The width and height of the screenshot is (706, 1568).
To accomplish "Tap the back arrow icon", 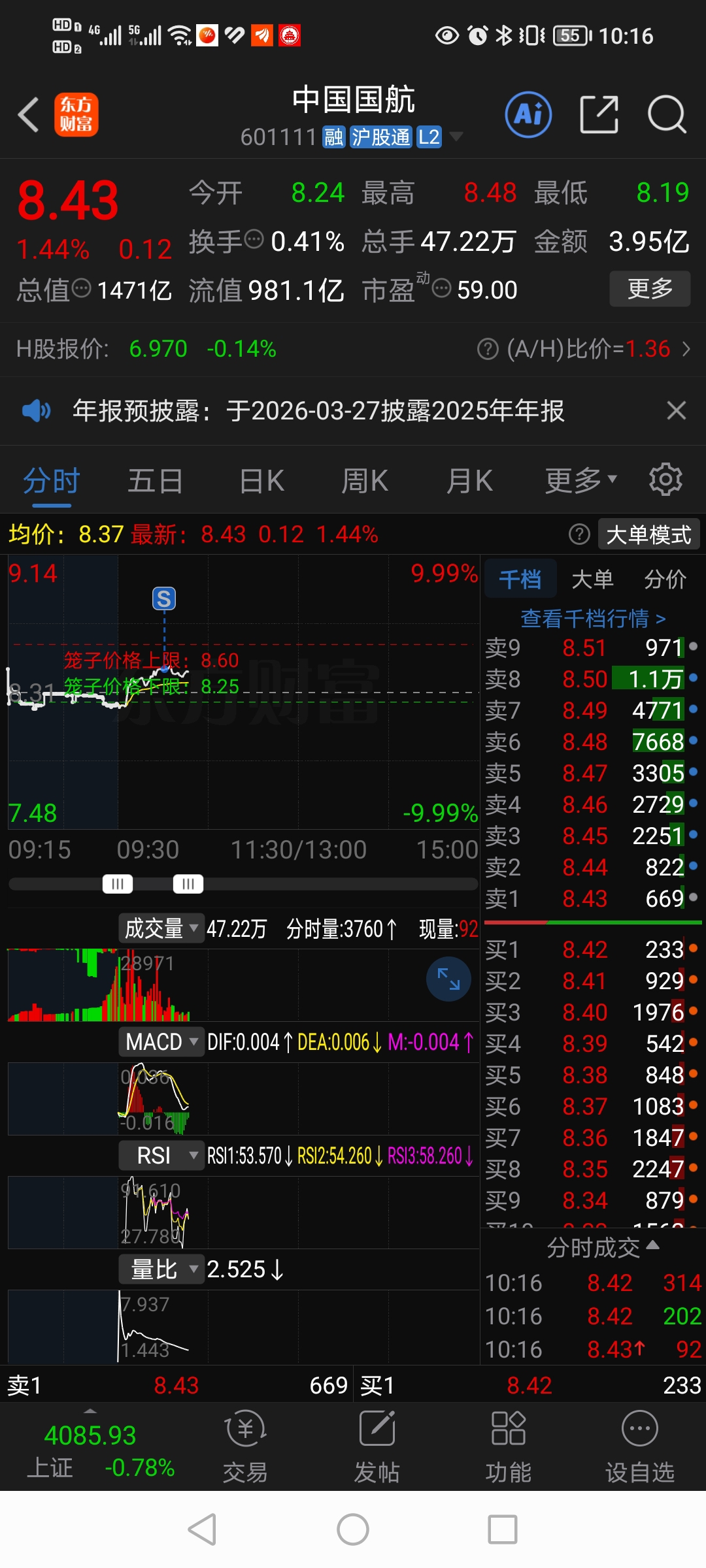I will tap(28, 114).
